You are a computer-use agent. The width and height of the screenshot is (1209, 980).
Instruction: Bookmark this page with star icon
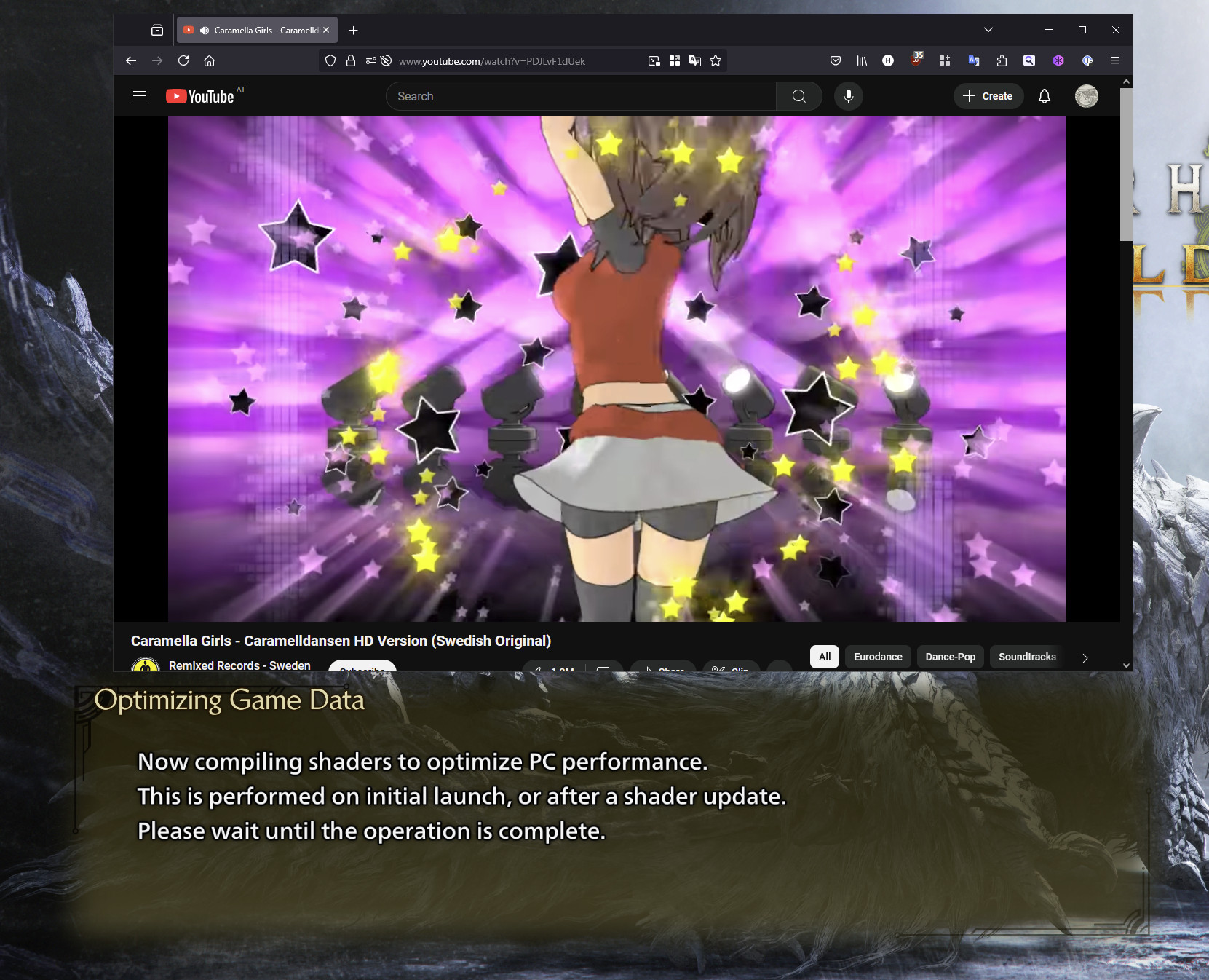[x=716, y=61]
